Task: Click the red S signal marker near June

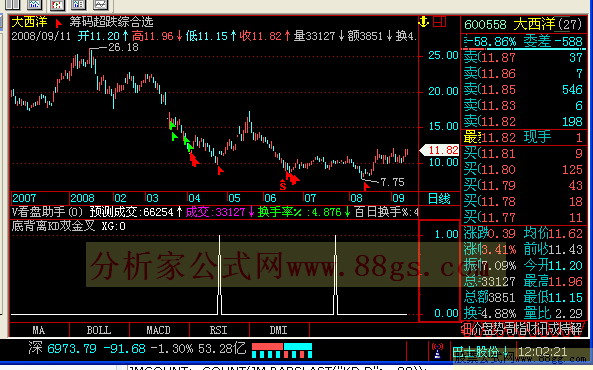Action: 283,186
